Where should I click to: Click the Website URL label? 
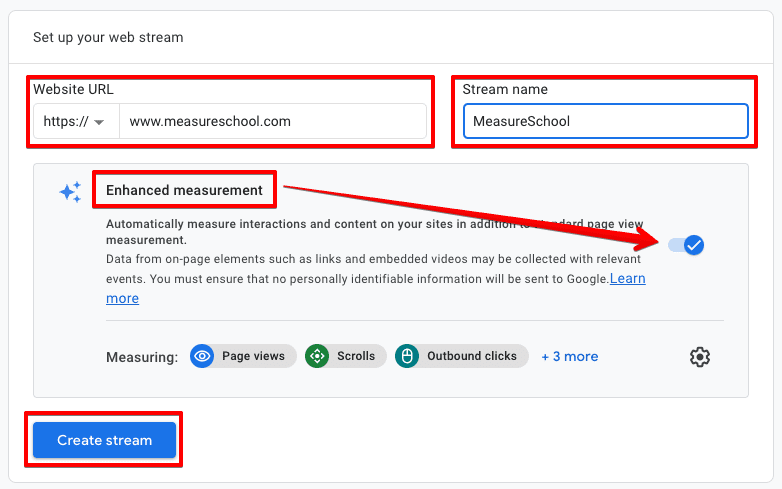tap(73, 89)
